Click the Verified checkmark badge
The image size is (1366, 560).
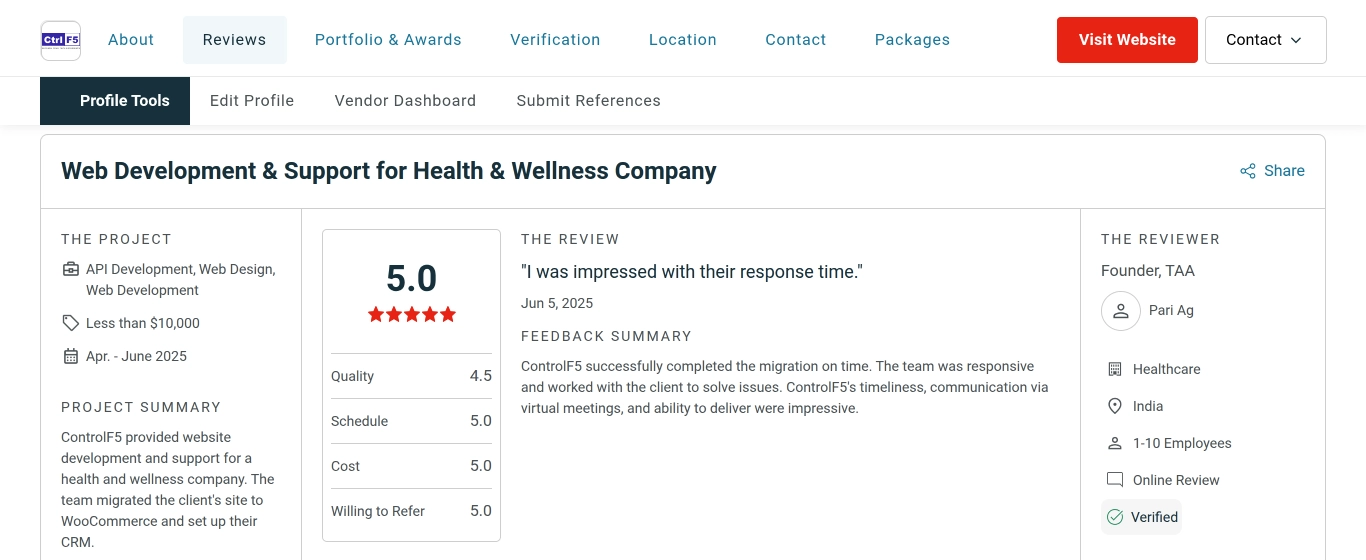[1141, 517]
